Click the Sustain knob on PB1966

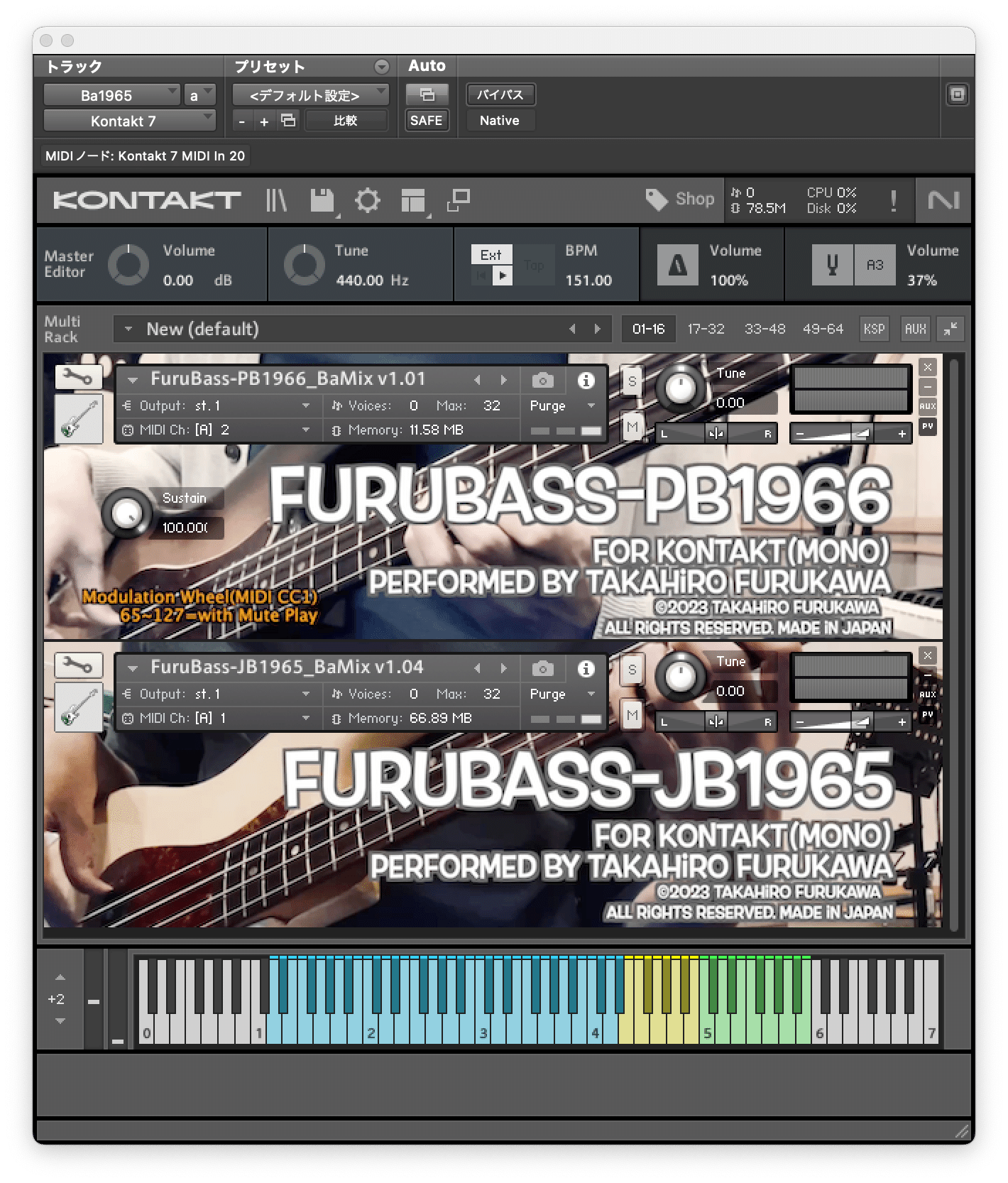(126, 513)
